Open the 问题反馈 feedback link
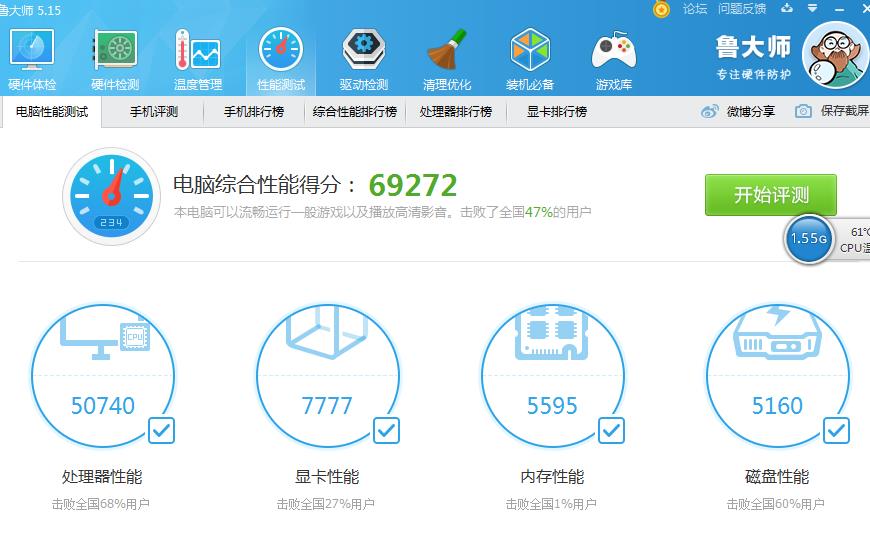 click(x=742, y=9)
